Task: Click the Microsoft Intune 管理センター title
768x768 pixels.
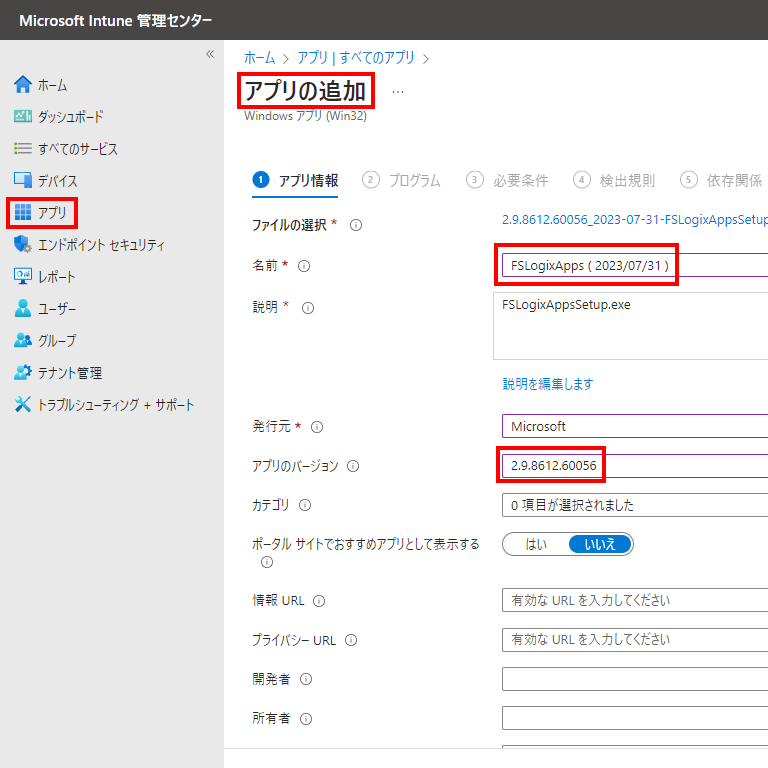Action: click(116, 21)
